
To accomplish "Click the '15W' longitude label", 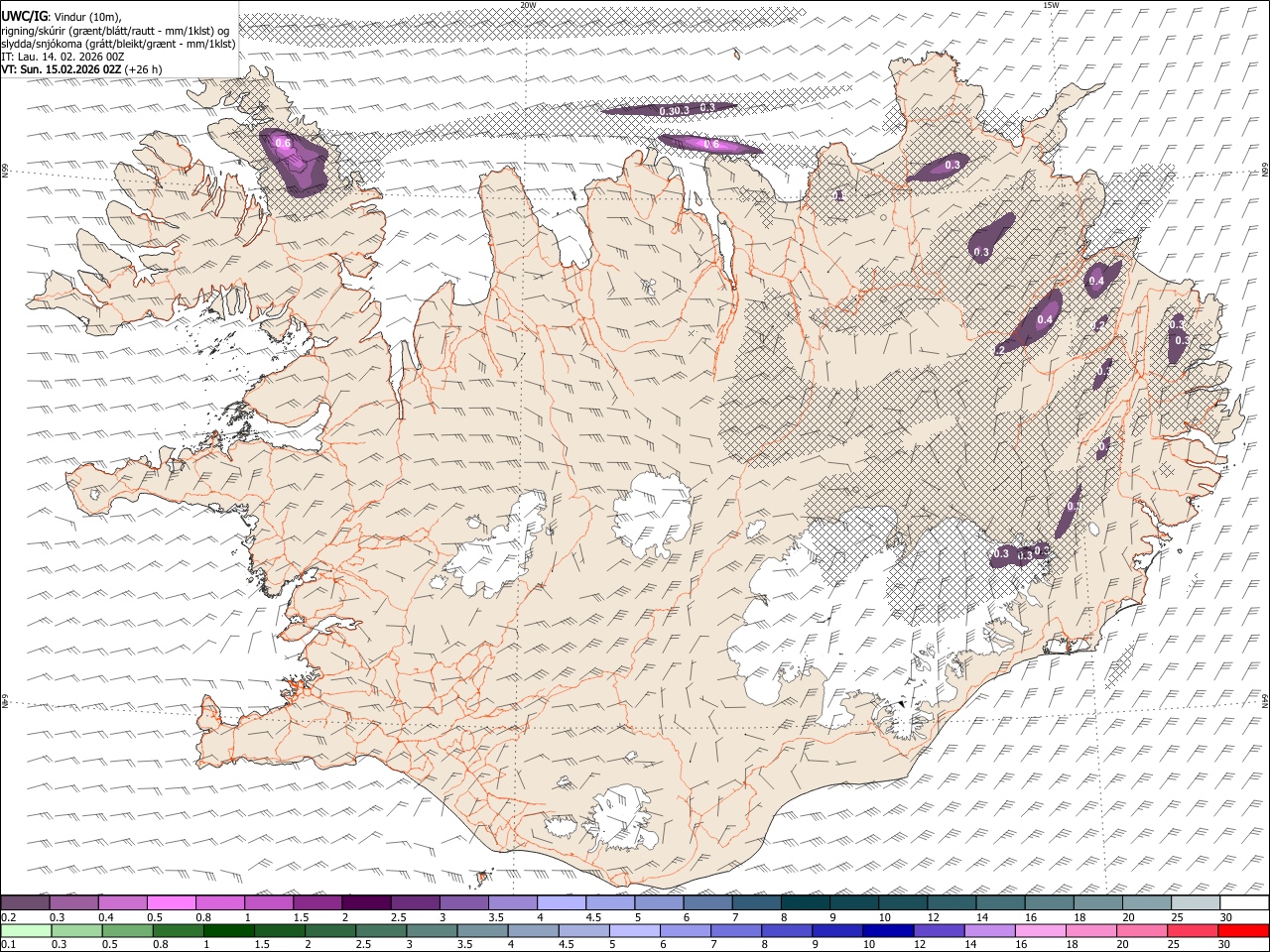I will (x=1051, y=5).
